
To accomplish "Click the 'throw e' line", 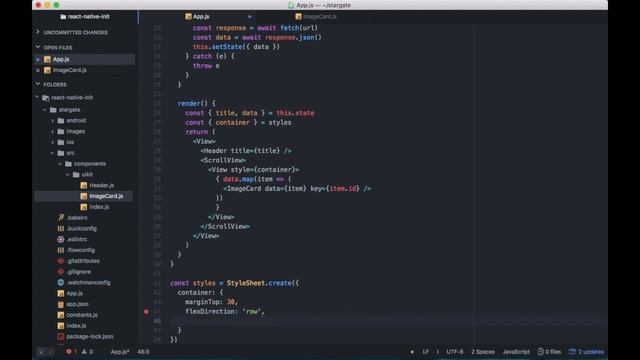I will coord(206,66).
